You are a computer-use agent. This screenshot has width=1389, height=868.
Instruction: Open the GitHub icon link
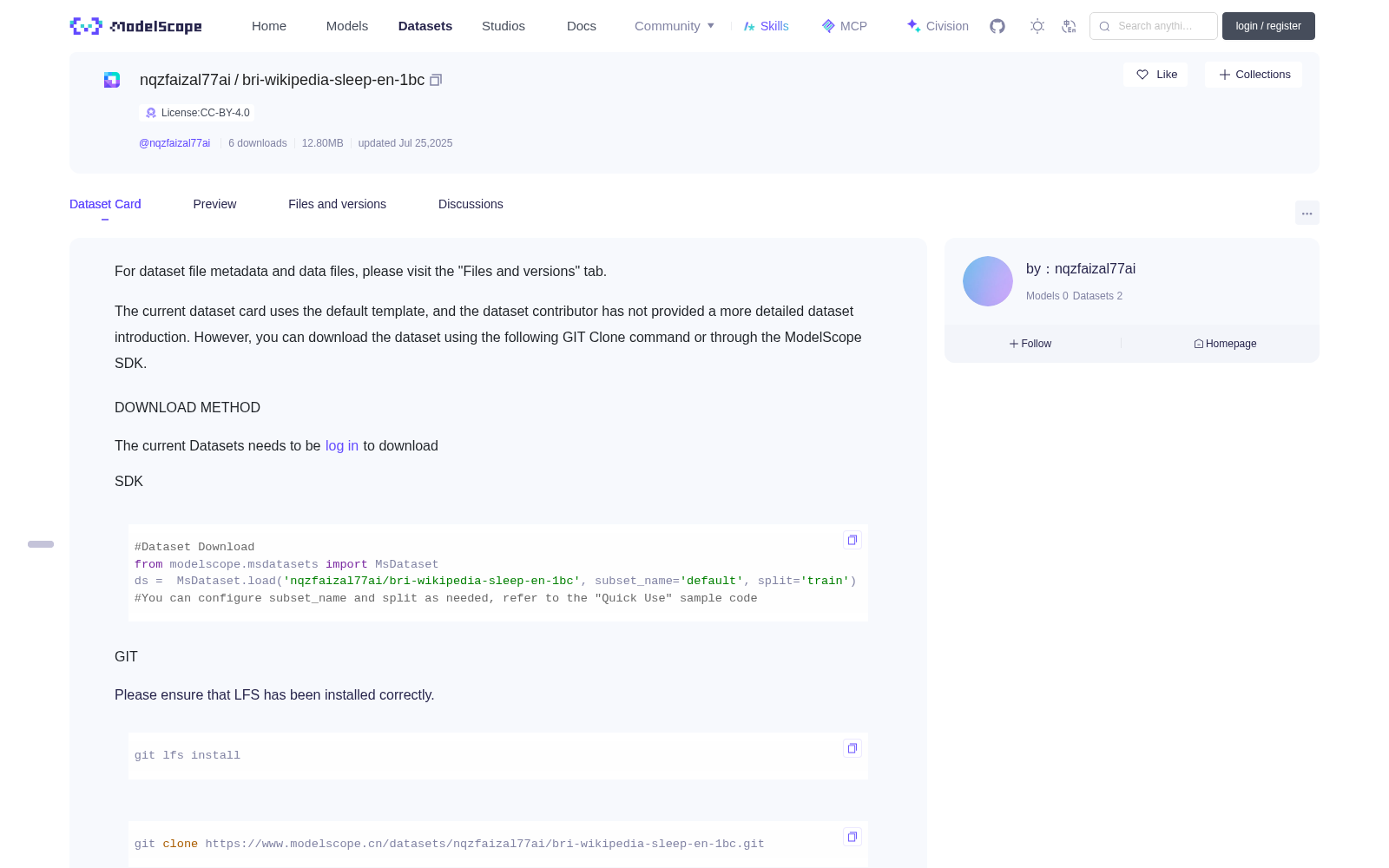[997, 26]
